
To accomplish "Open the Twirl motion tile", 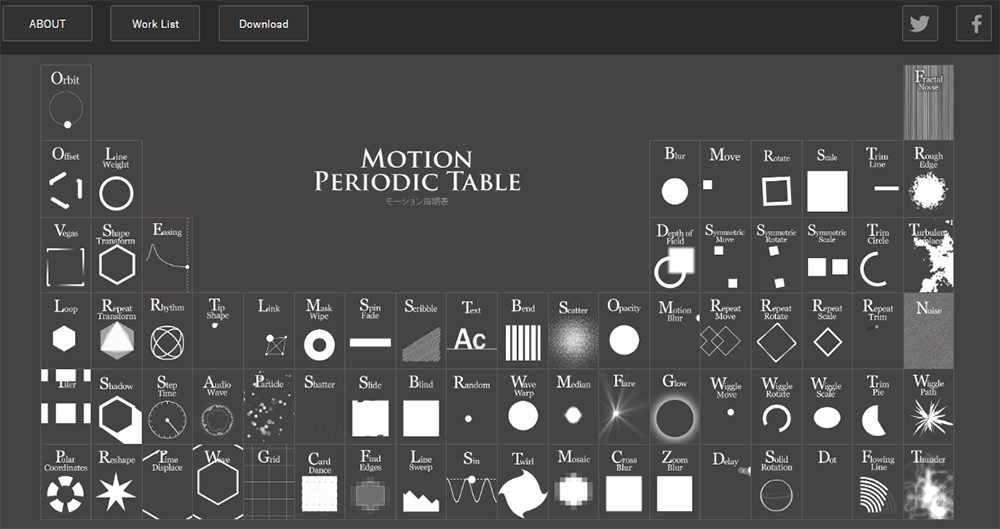I will [x=522, y=483].
